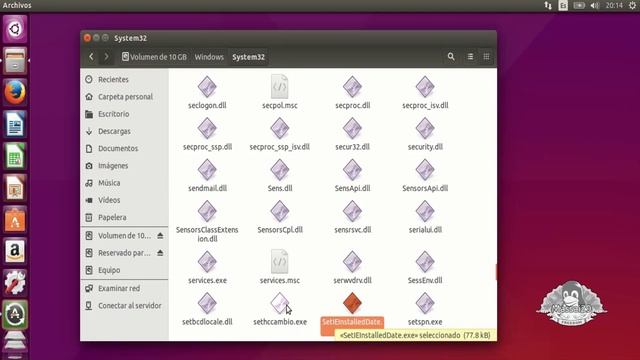Select the sethccambio.exe file
This screenshot has height=360, width=640.
[x=280, y=309]
